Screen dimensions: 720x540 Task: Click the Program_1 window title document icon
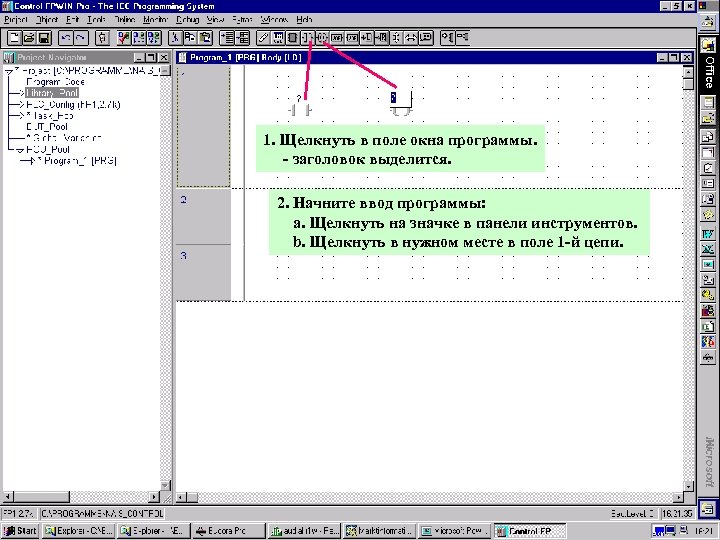click(183, 57)
